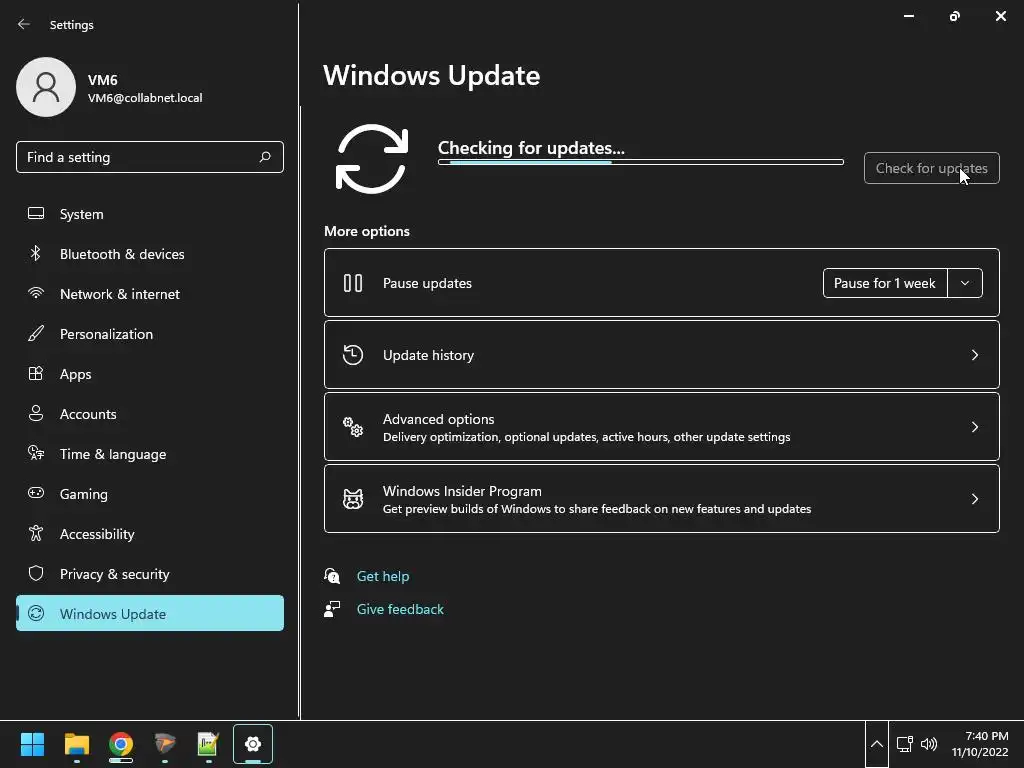Open the green chart app on taskbar
The image size is (1024, 768).
click(x=208, y=744)
